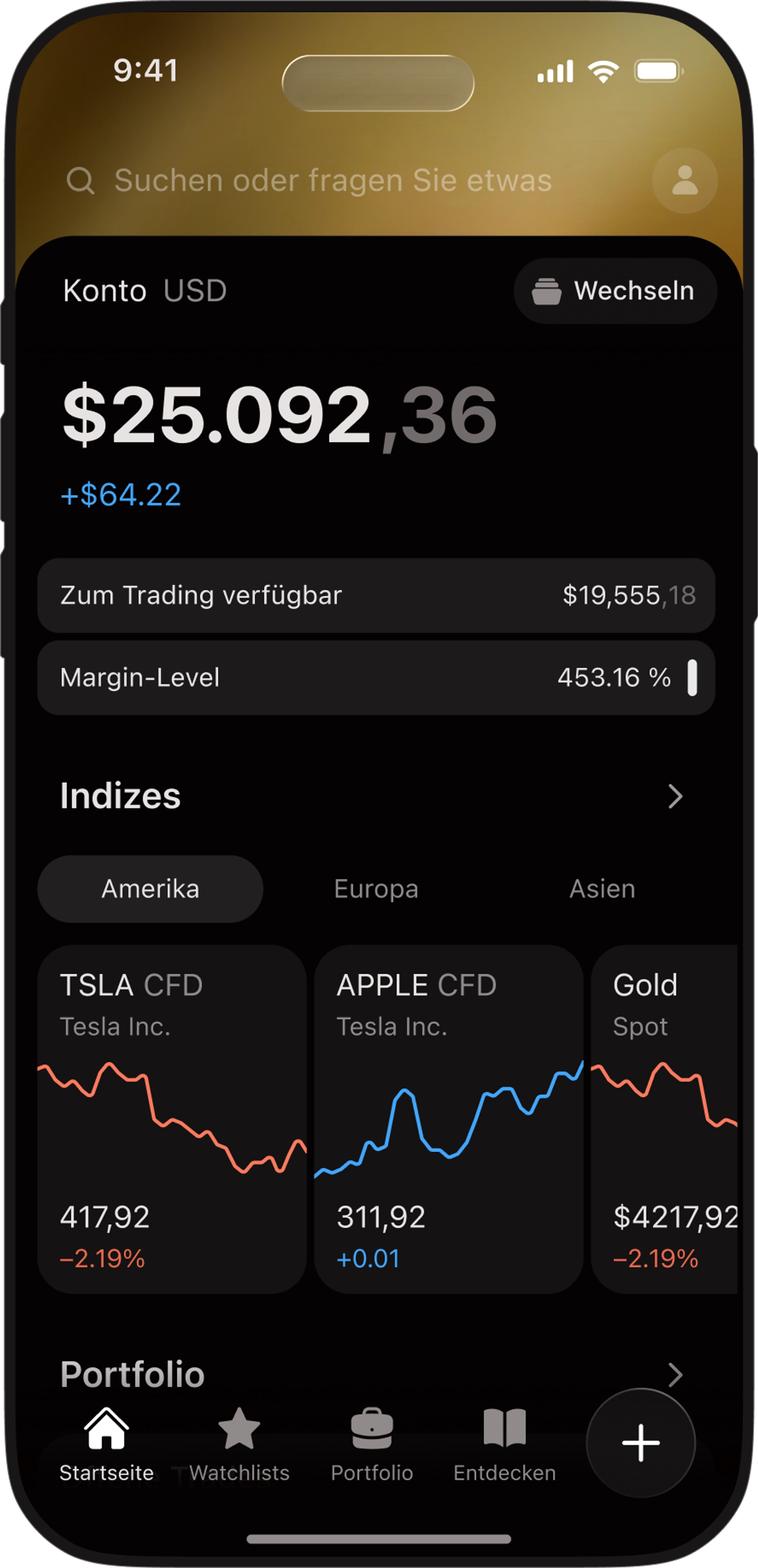The height and width of the screenshot is (1568, 758).
Task: Switch indices to Europa
Action: 376,889
